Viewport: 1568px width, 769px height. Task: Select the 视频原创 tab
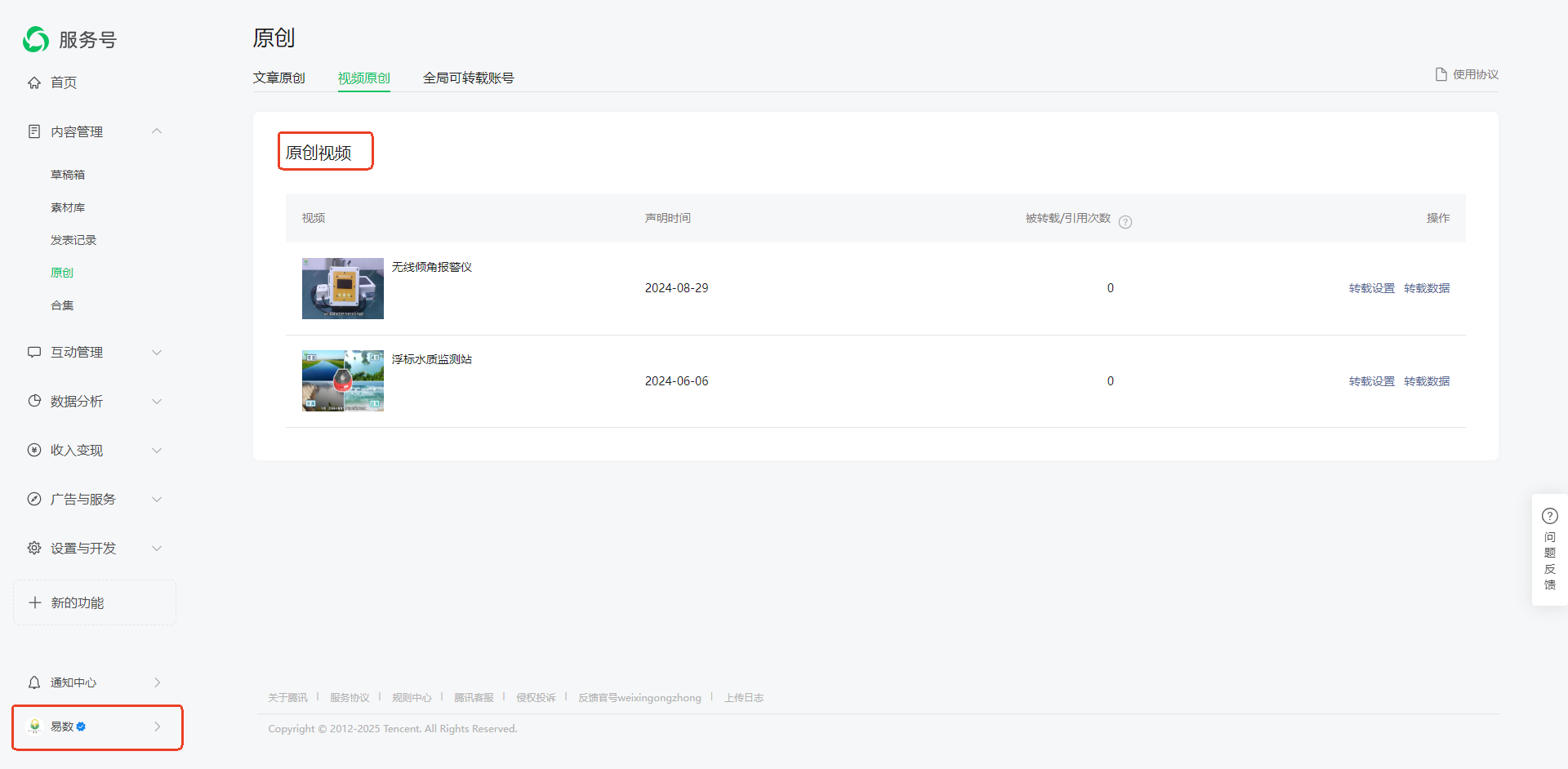click(x=364, y=78)
